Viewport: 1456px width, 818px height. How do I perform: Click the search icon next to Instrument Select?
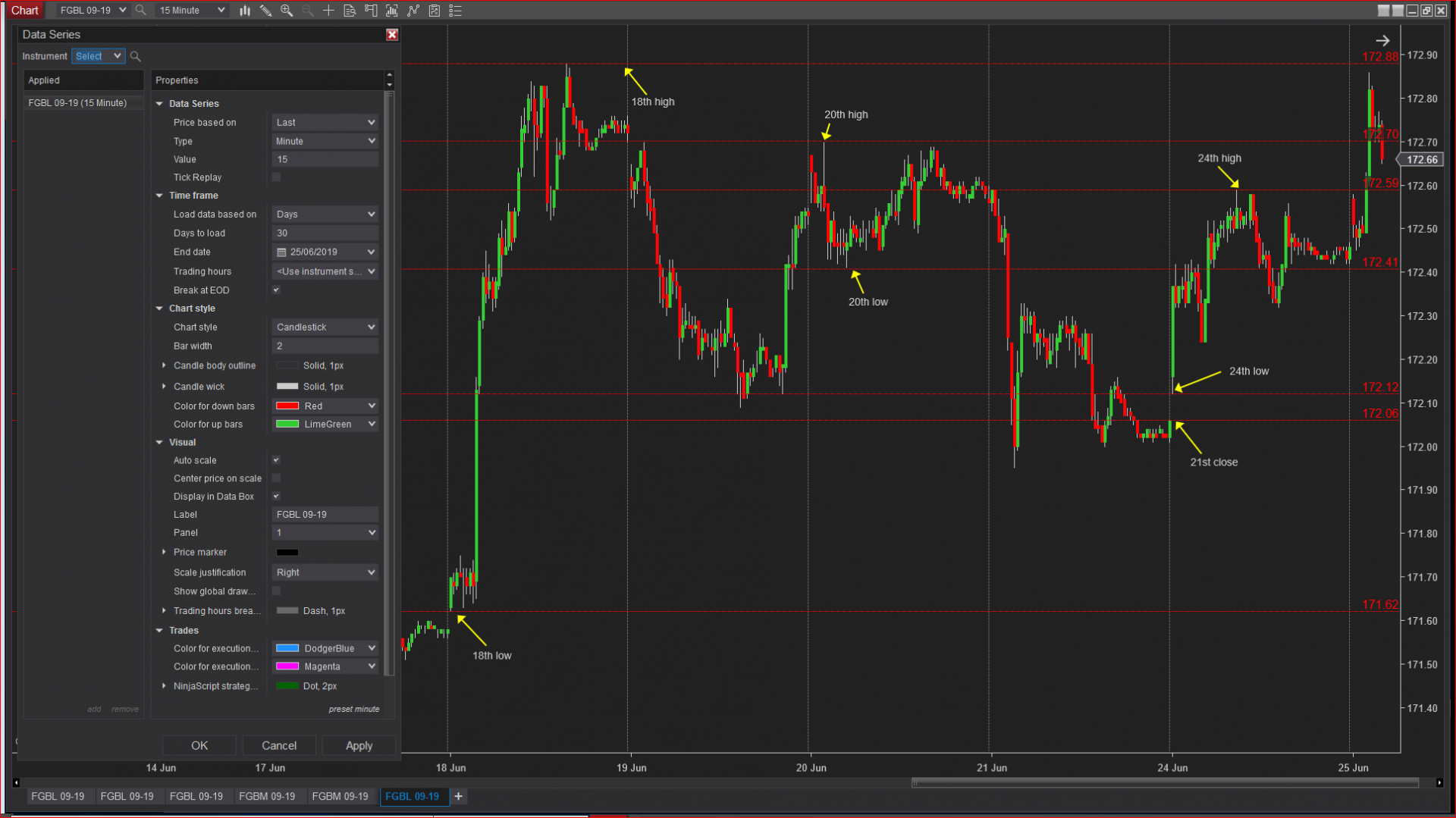[136, 56]
